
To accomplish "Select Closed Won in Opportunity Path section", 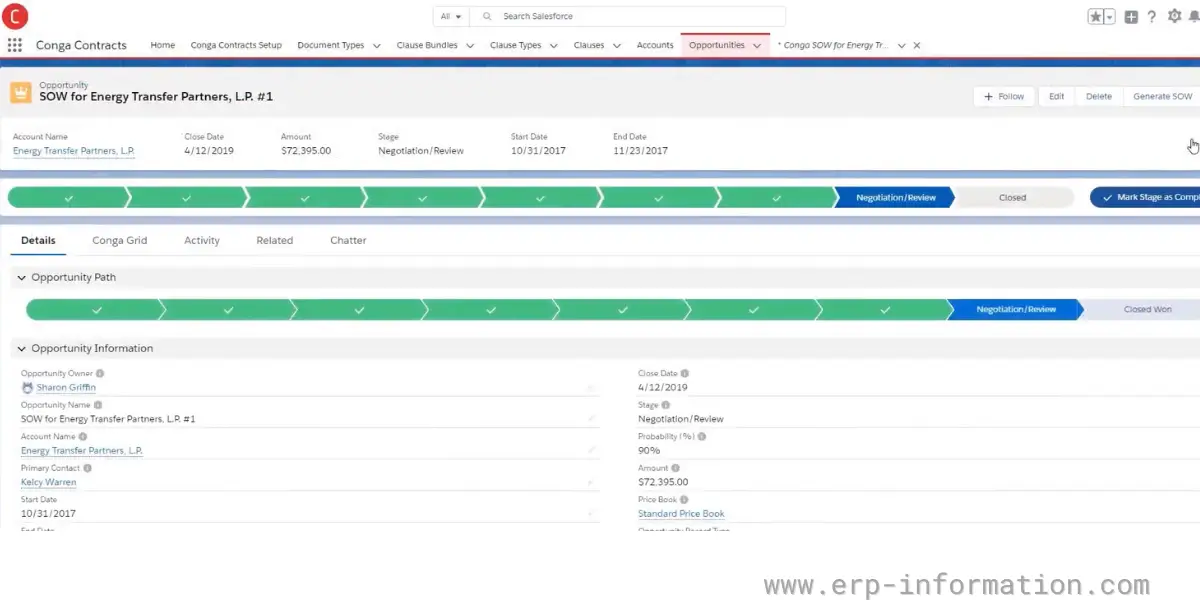I will tap(1147, 310).
